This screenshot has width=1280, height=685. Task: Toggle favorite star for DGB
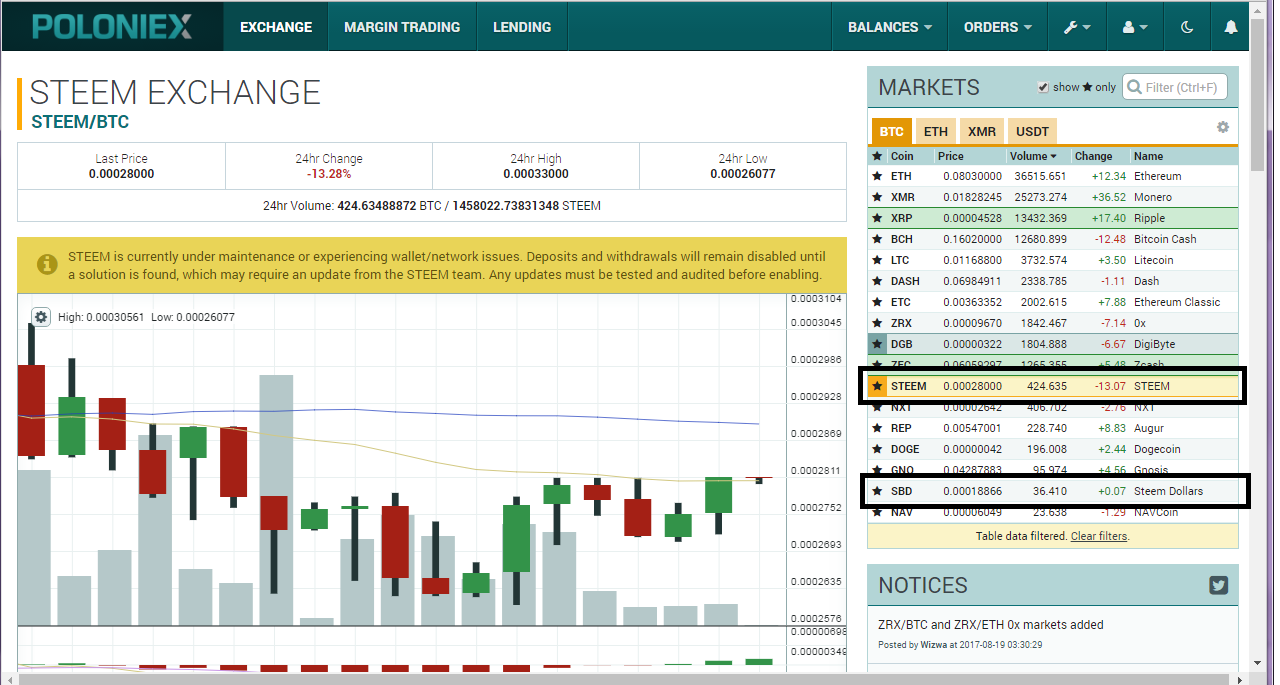(877, 344)
